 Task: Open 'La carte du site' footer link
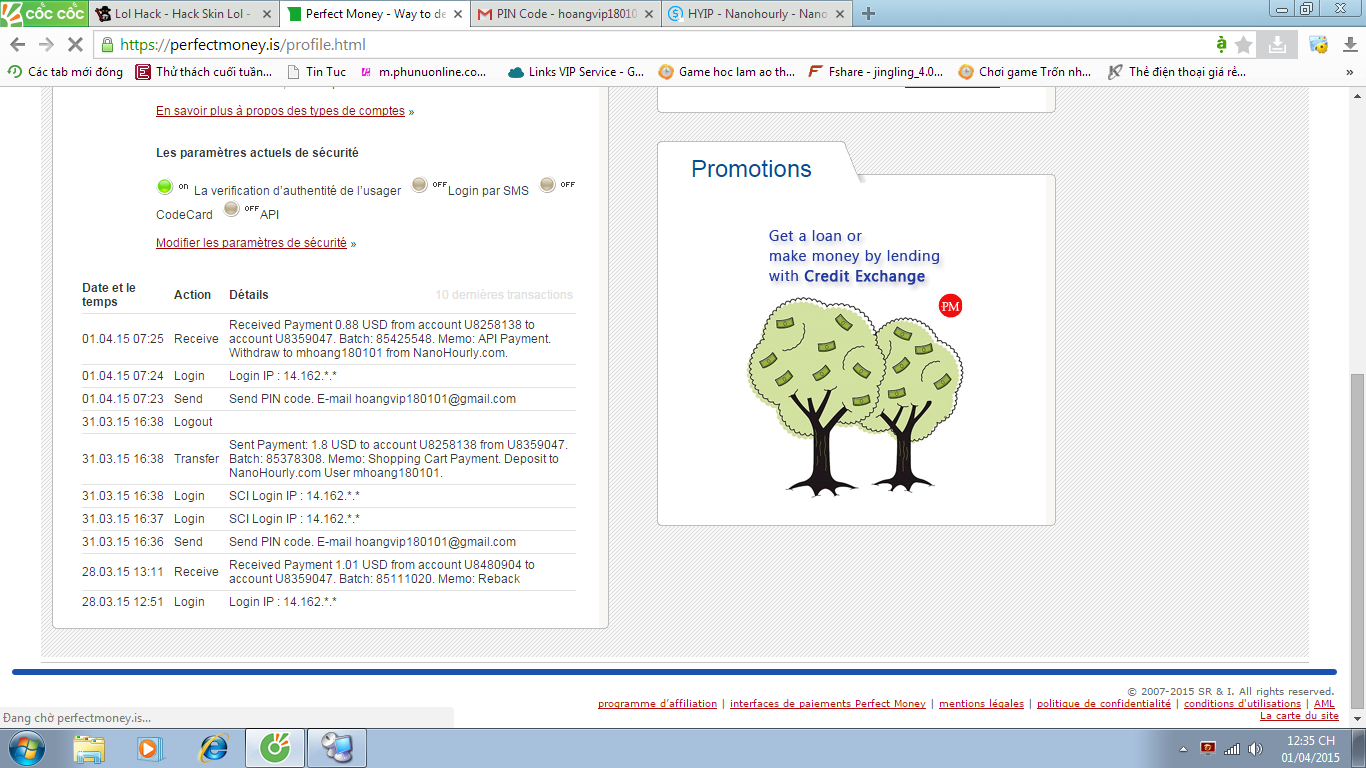click(x=1299, y=716)
